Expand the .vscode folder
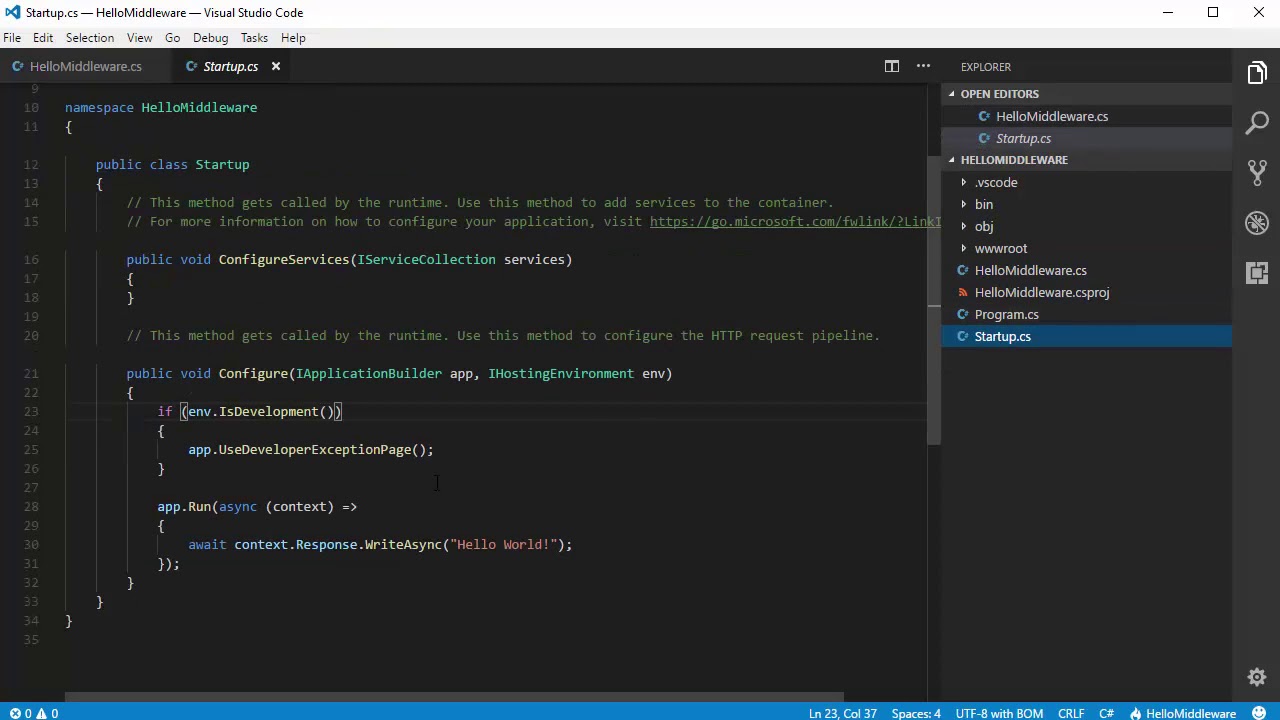The height and width of the screenshot is (720, 1280). (995, 182)
